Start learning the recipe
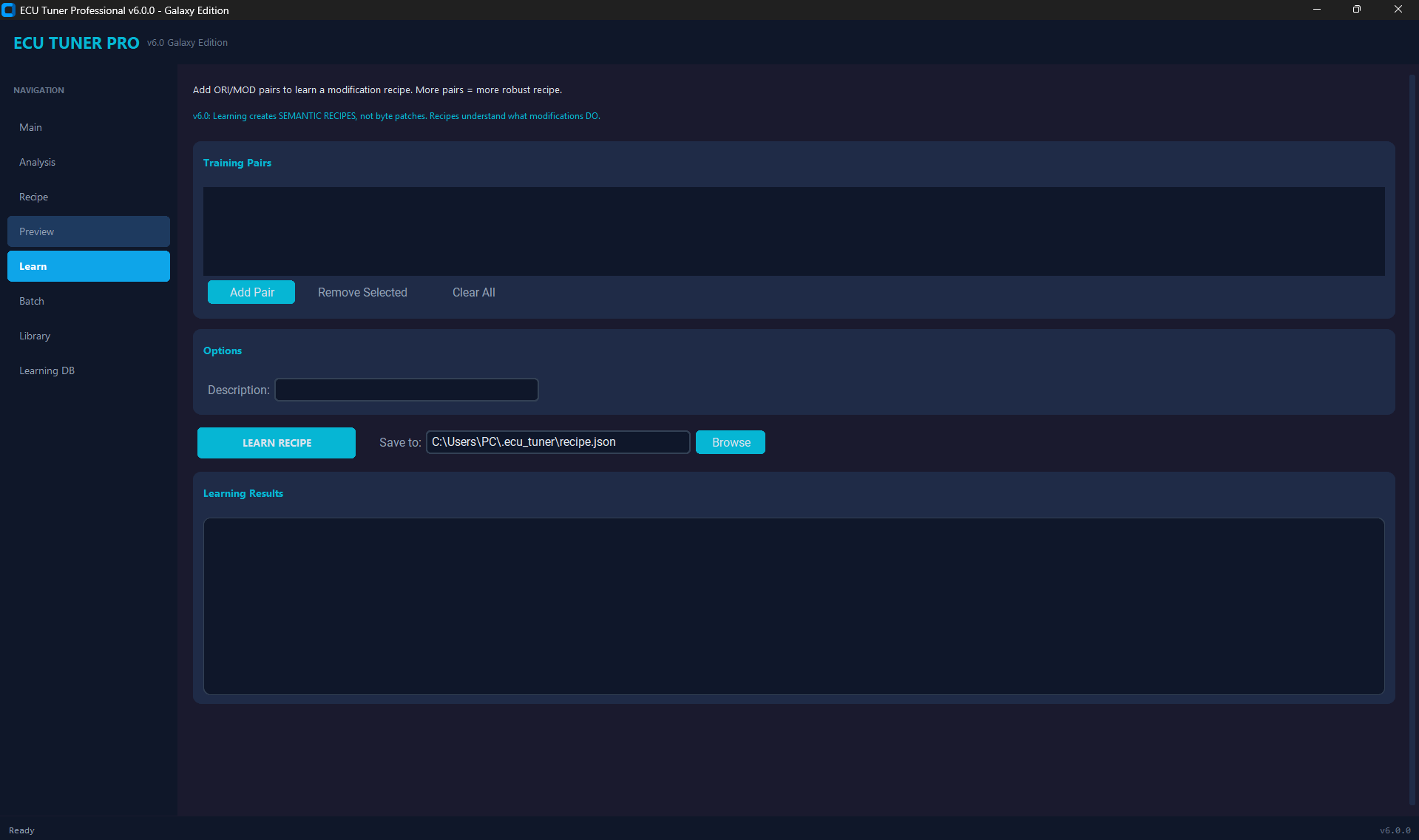This screenshot has height=840, width=1419. 276,442
